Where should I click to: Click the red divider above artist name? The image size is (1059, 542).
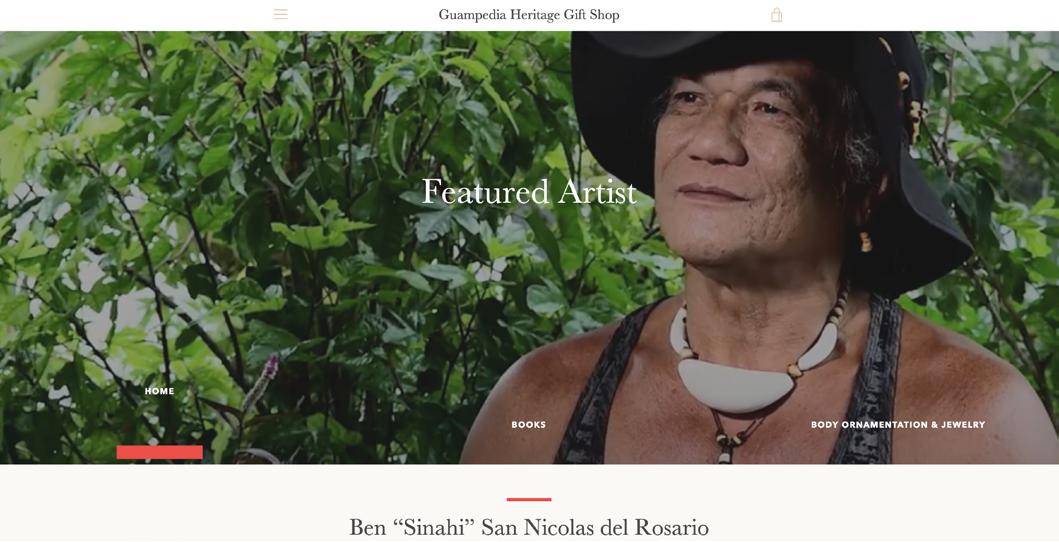coord(529,499)
